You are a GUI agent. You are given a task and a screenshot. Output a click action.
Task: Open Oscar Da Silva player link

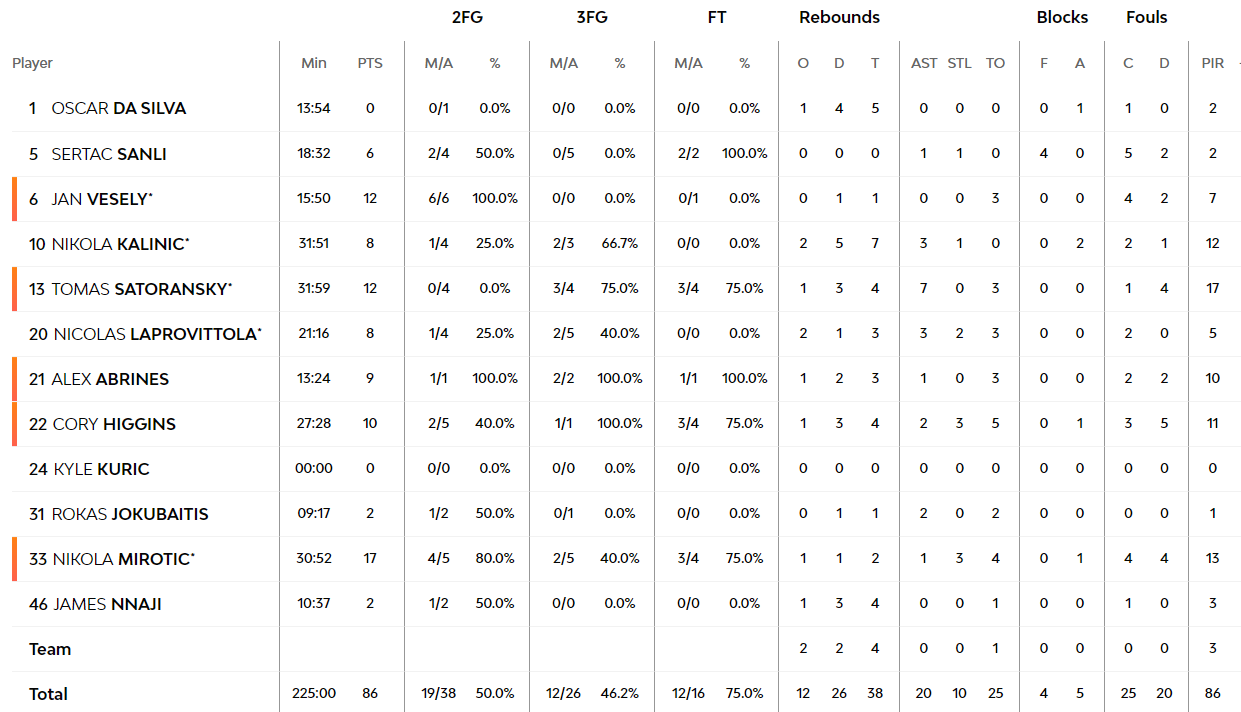click(119, 108)
